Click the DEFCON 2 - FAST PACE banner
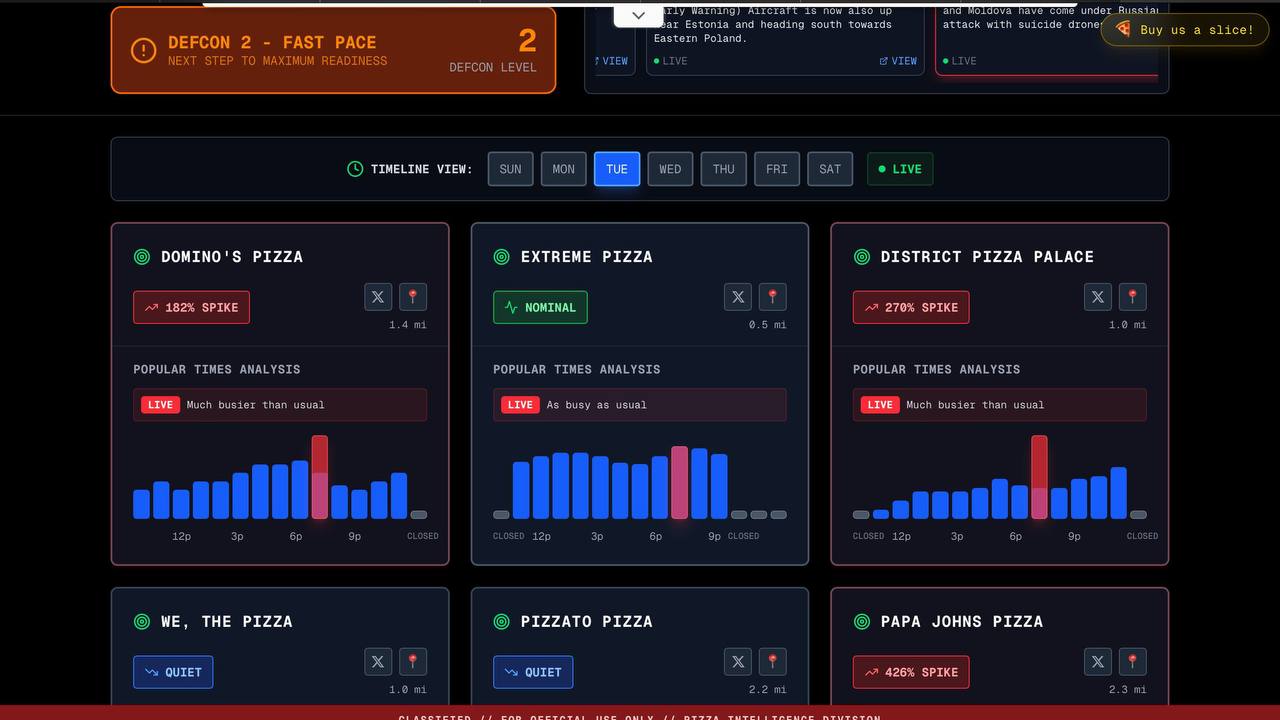Screen dimensions: 1280x720 pyautogui.click(x=333, y=50)
